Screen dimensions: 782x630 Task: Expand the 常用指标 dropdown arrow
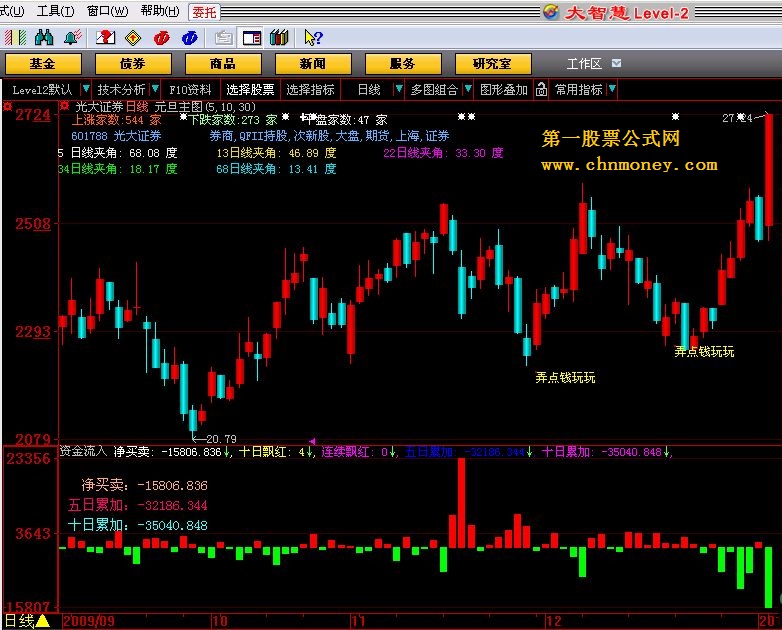point(612,89)
